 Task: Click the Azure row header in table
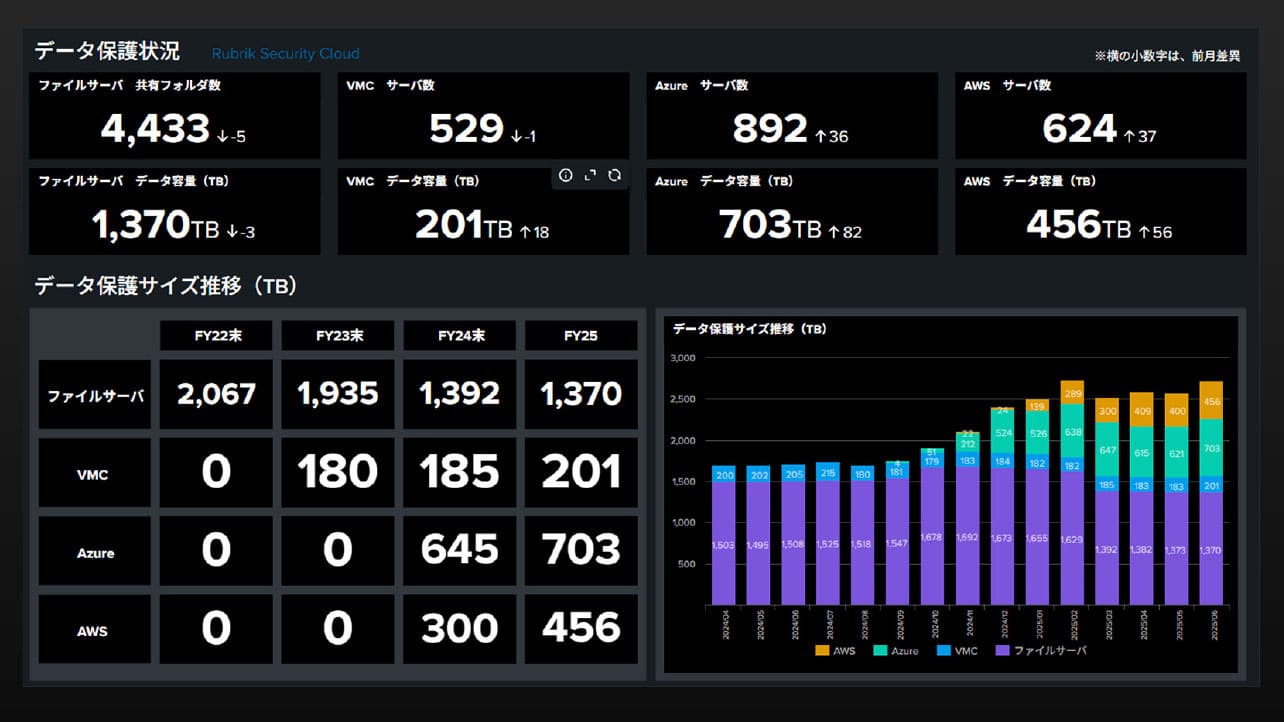(x=95, y=551)
